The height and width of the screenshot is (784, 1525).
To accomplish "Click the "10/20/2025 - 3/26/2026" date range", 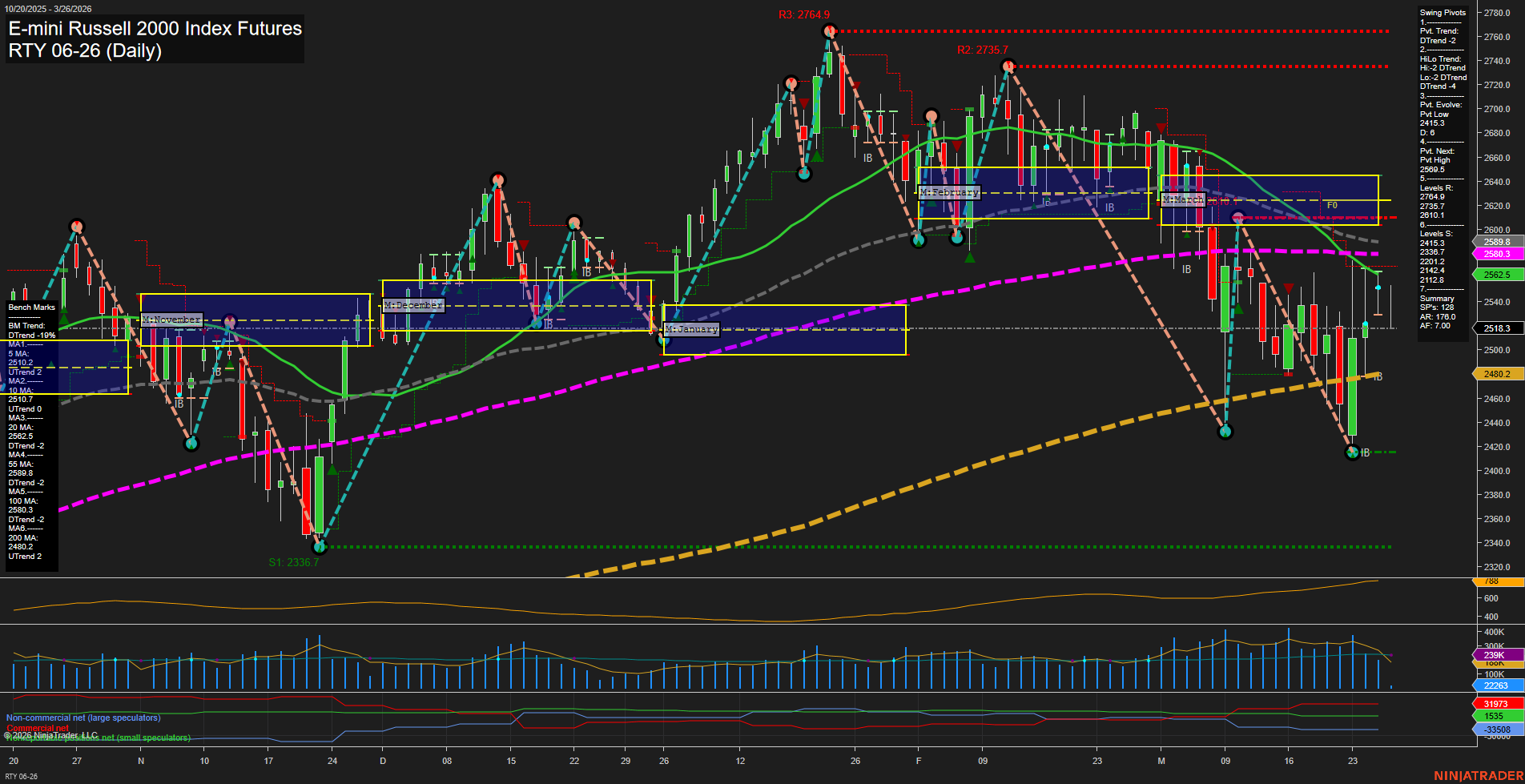I will pyautogui.click(x=48, y=9).
